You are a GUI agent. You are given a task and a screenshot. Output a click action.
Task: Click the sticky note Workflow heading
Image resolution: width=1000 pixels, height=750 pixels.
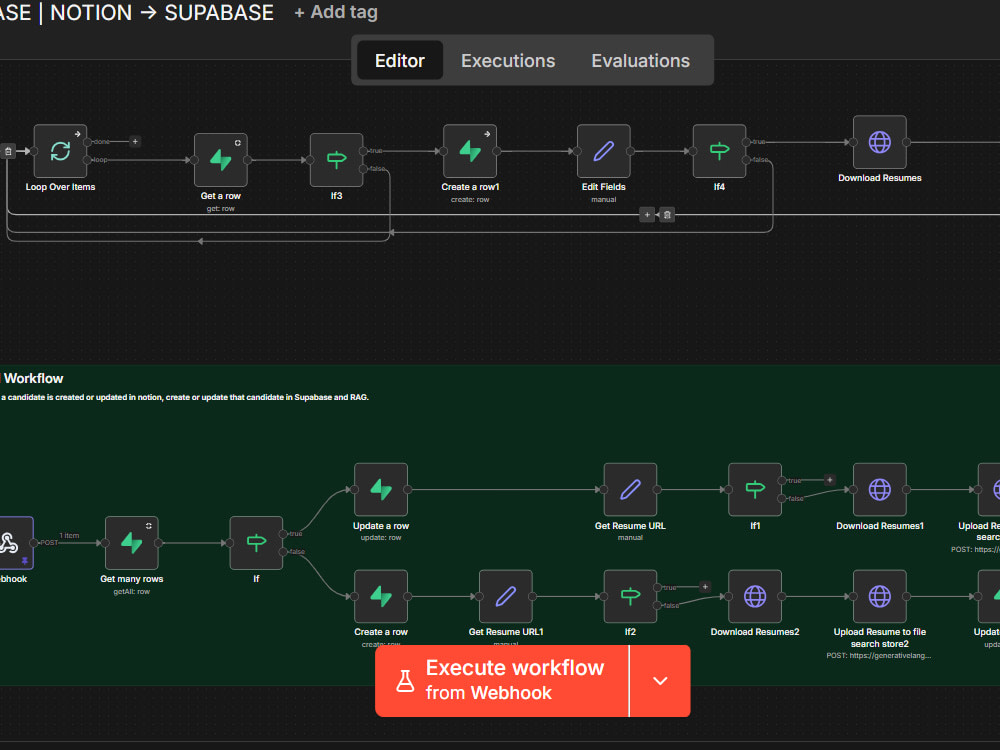33,378
